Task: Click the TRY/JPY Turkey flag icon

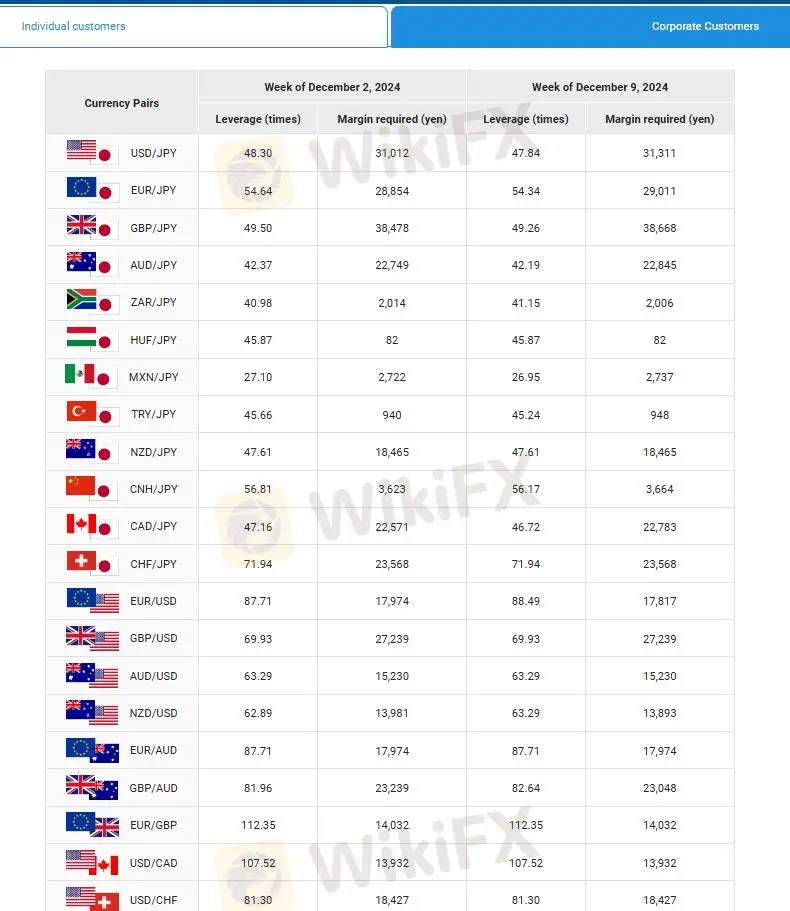Action: (81, 411)
